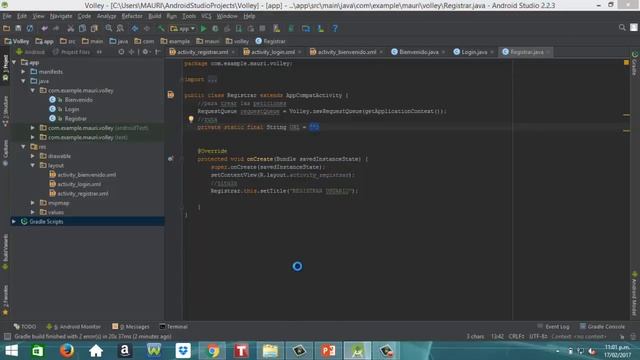The image size is (640, 360).
Task: Click the Open folder toolbar icon
Action: [x=7, y=28]
